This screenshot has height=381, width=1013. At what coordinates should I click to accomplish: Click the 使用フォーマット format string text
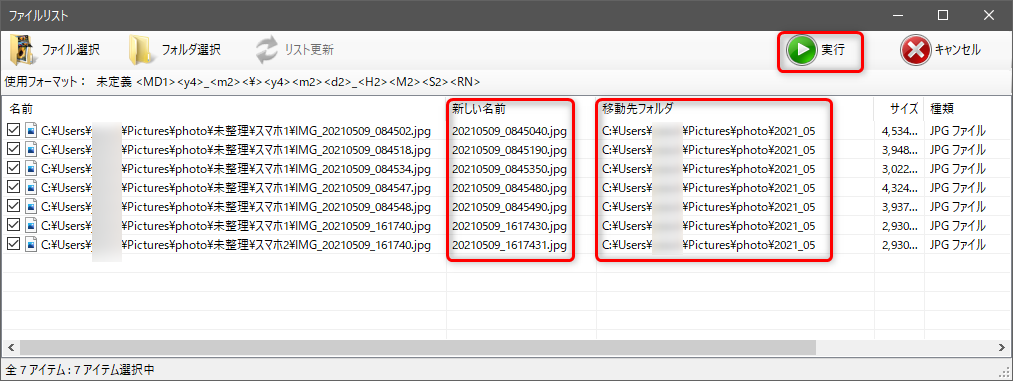(x=288, y=82)
